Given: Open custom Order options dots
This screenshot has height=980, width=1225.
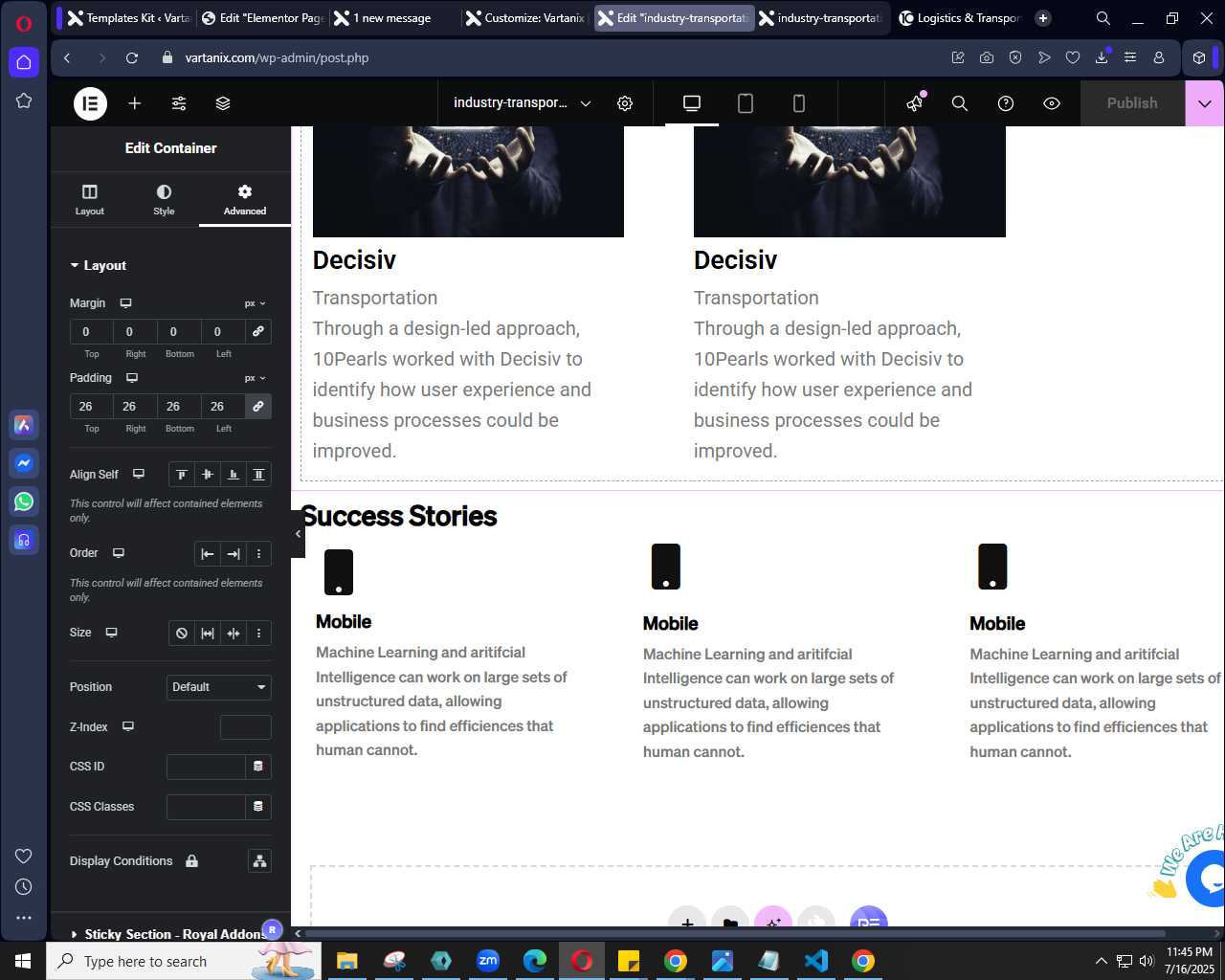Looking at the screenshot, I should 258,554.
